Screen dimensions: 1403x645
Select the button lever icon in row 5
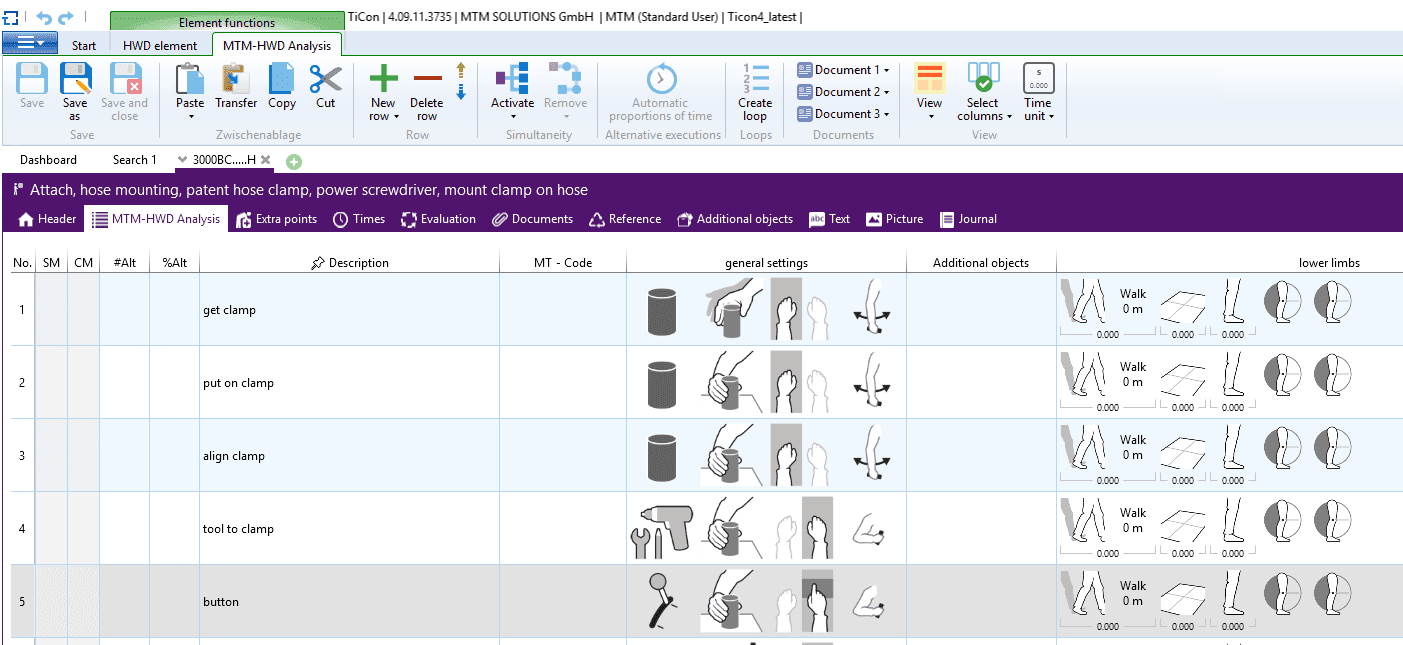(661, 601)
